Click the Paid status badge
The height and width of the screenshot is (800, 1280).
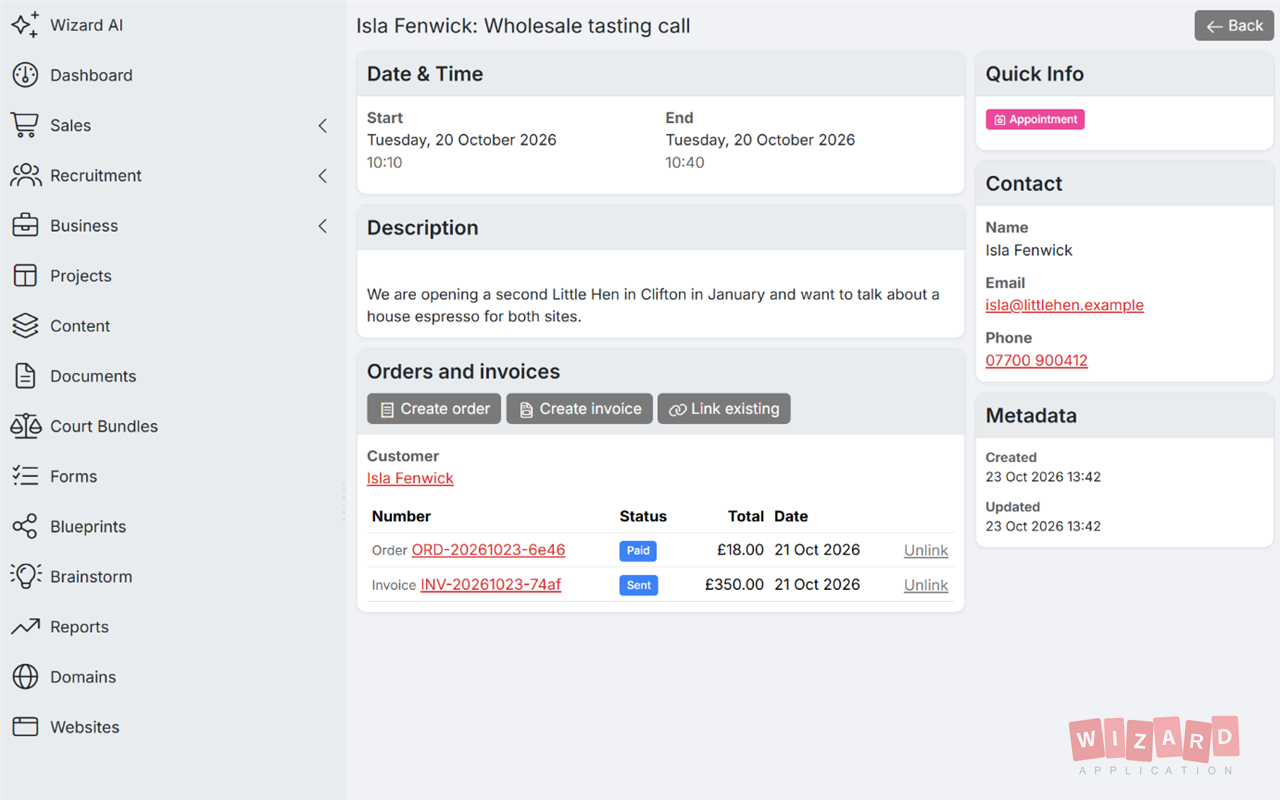[x=638, y=550]
